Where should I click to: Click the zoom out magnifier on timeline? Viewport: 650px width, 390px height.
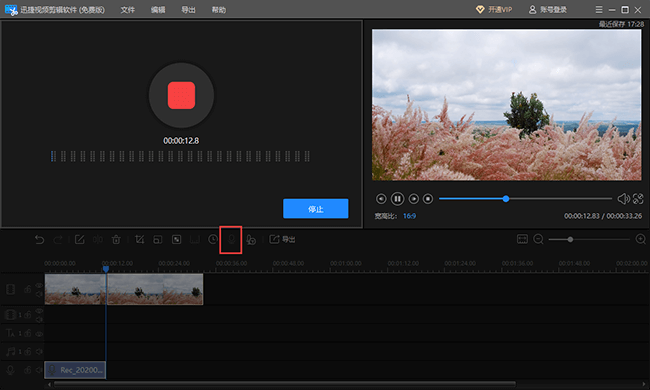click(x=538, y=239)
